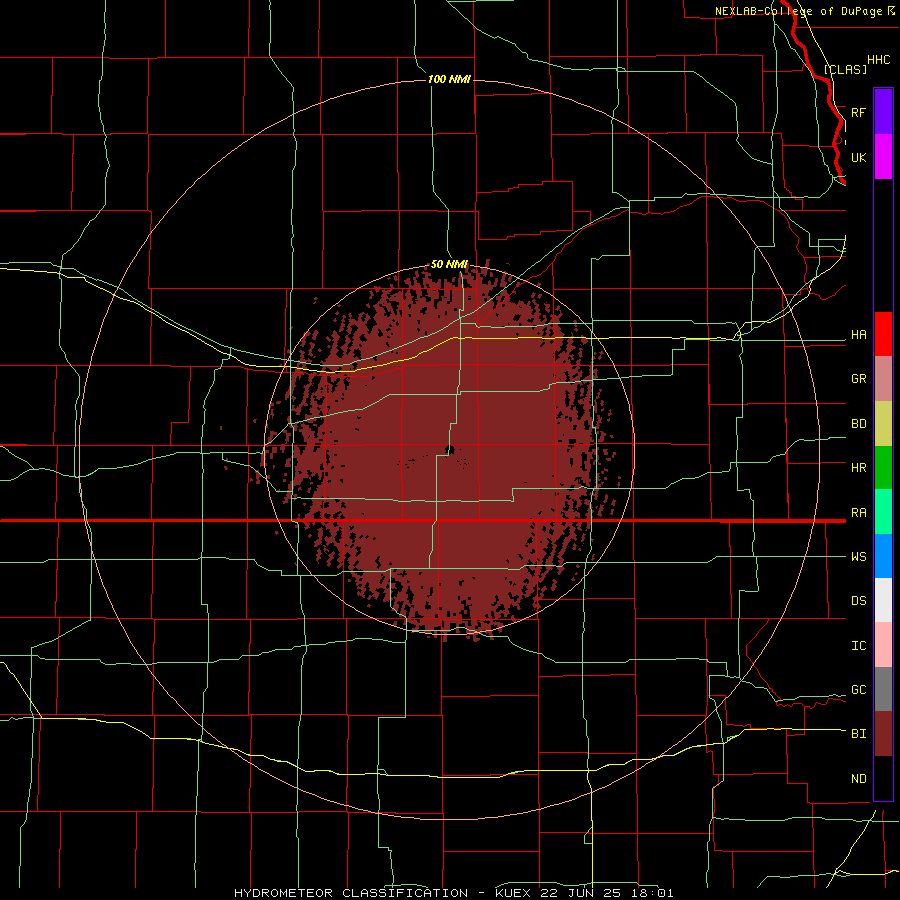Click the RF legend label
Image resolution: width=900 pixels, height=900 pixels.
858,112
